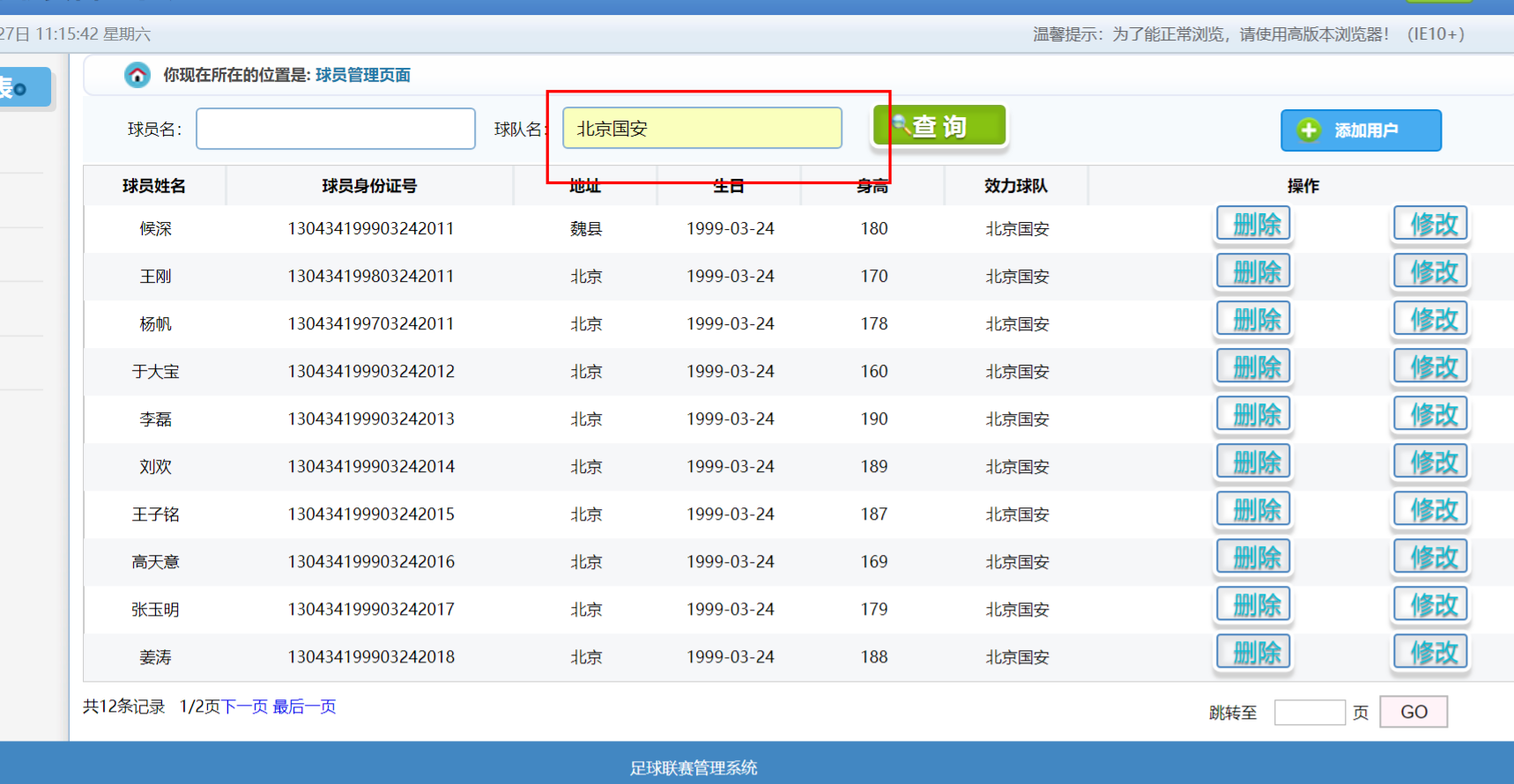Delete player 于大宝
The height and width of the screenshot is (784, 1514).
pos(1254,367)
